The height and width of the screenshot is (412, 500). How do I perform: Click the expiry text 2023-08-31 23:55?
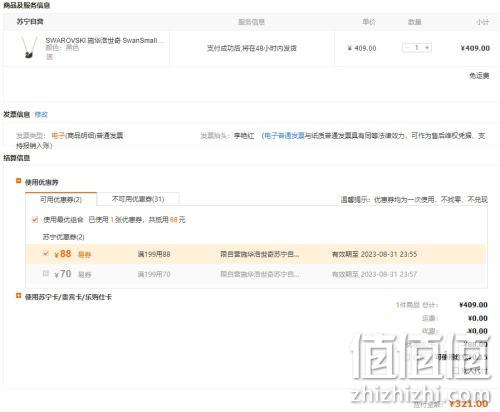(x=389, y=254)
